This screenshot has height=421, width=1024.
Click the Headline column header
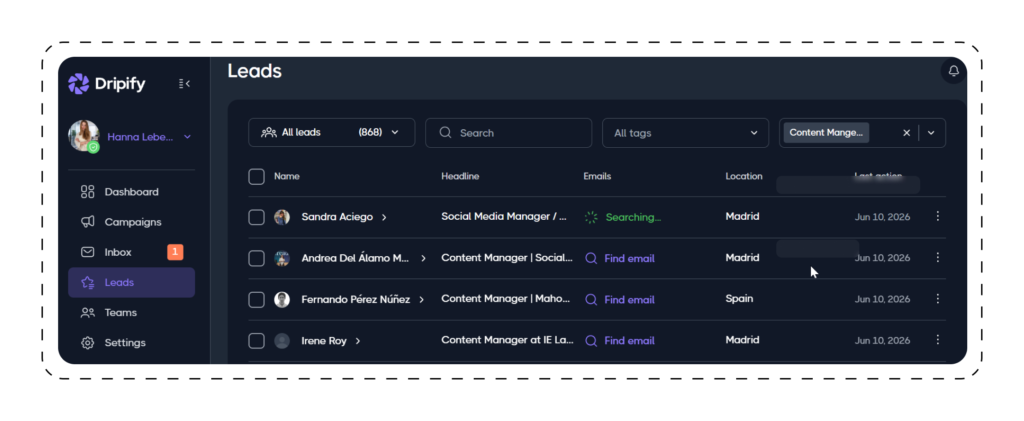(x=460, y=176)
